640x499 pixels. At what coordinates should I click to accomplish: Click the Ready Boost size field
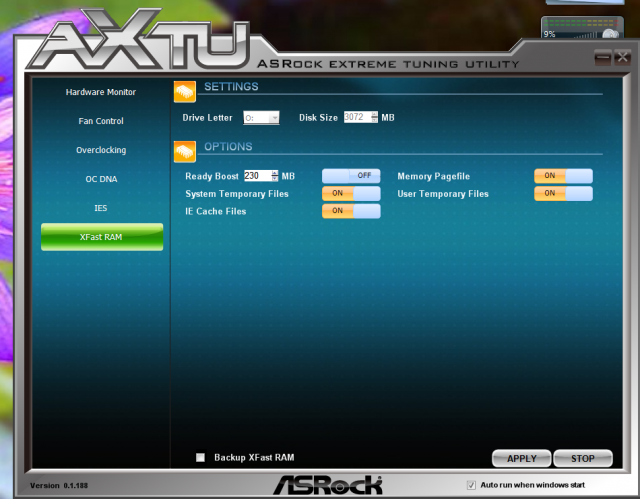258,176
